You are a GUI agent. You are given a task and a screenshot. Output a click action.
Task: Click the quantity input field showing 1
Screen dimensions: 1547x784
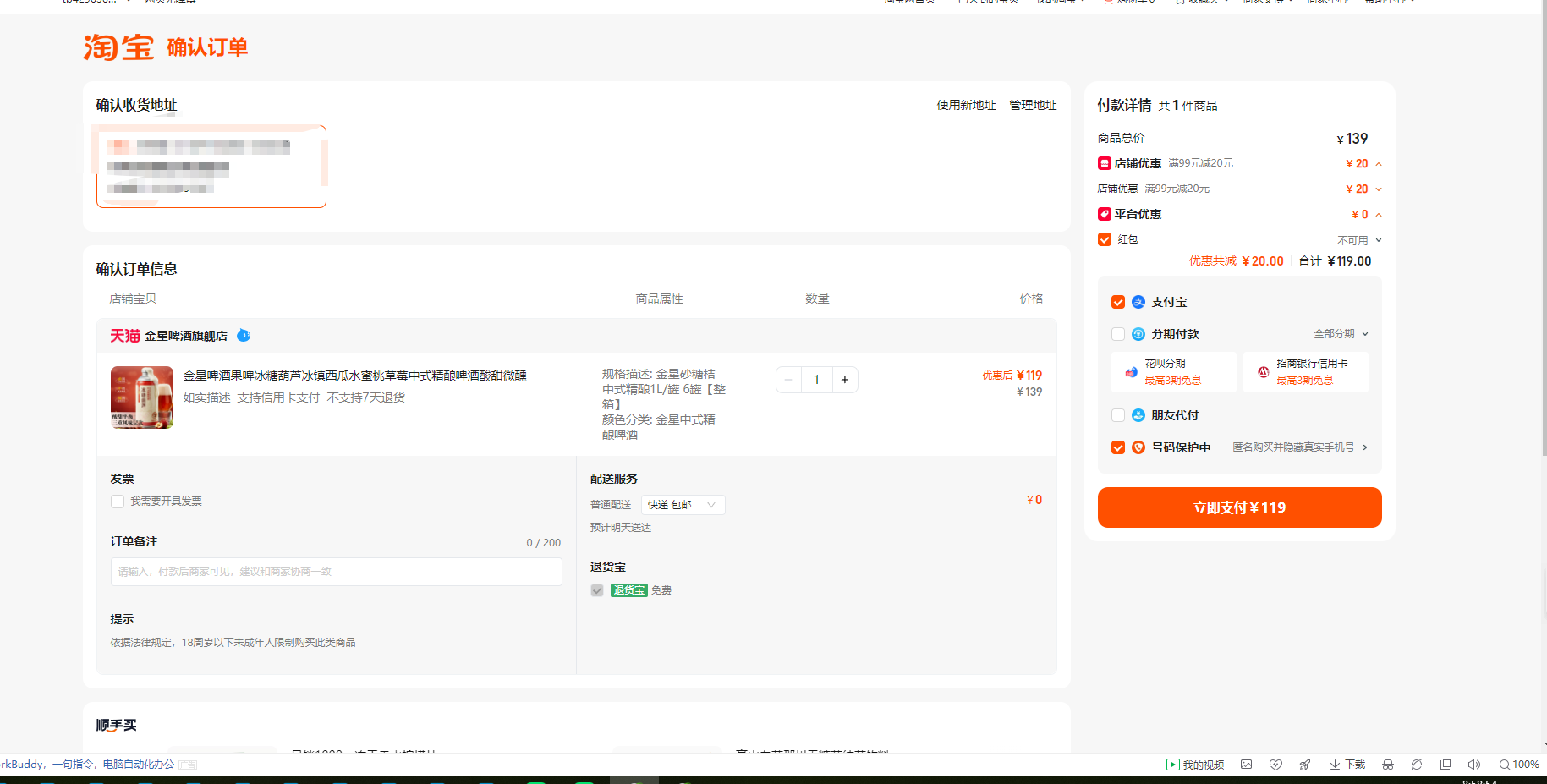[816, 380]
